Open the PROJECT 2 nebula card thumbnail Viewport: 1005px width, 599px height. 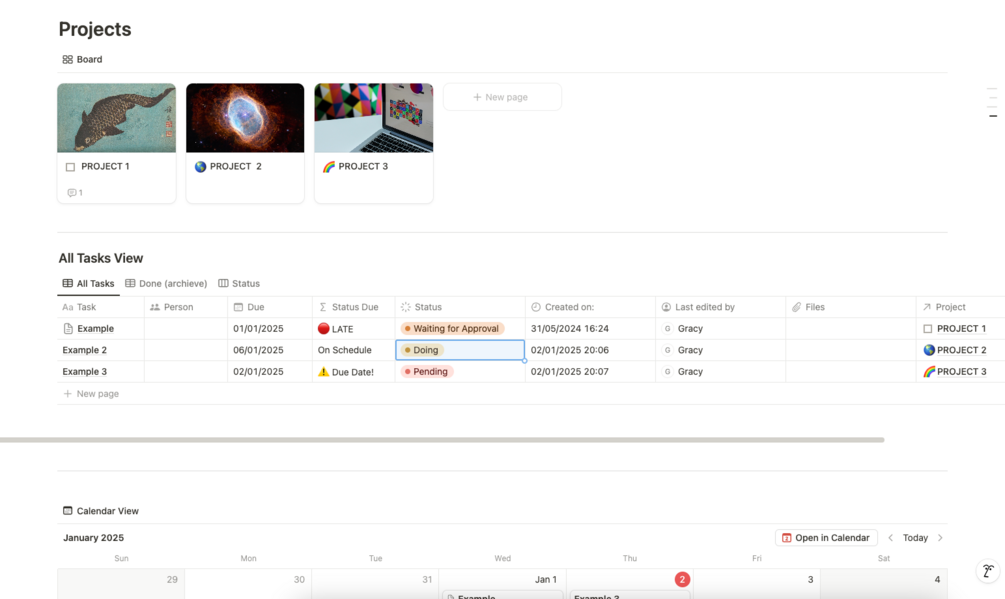pos(245,118)
